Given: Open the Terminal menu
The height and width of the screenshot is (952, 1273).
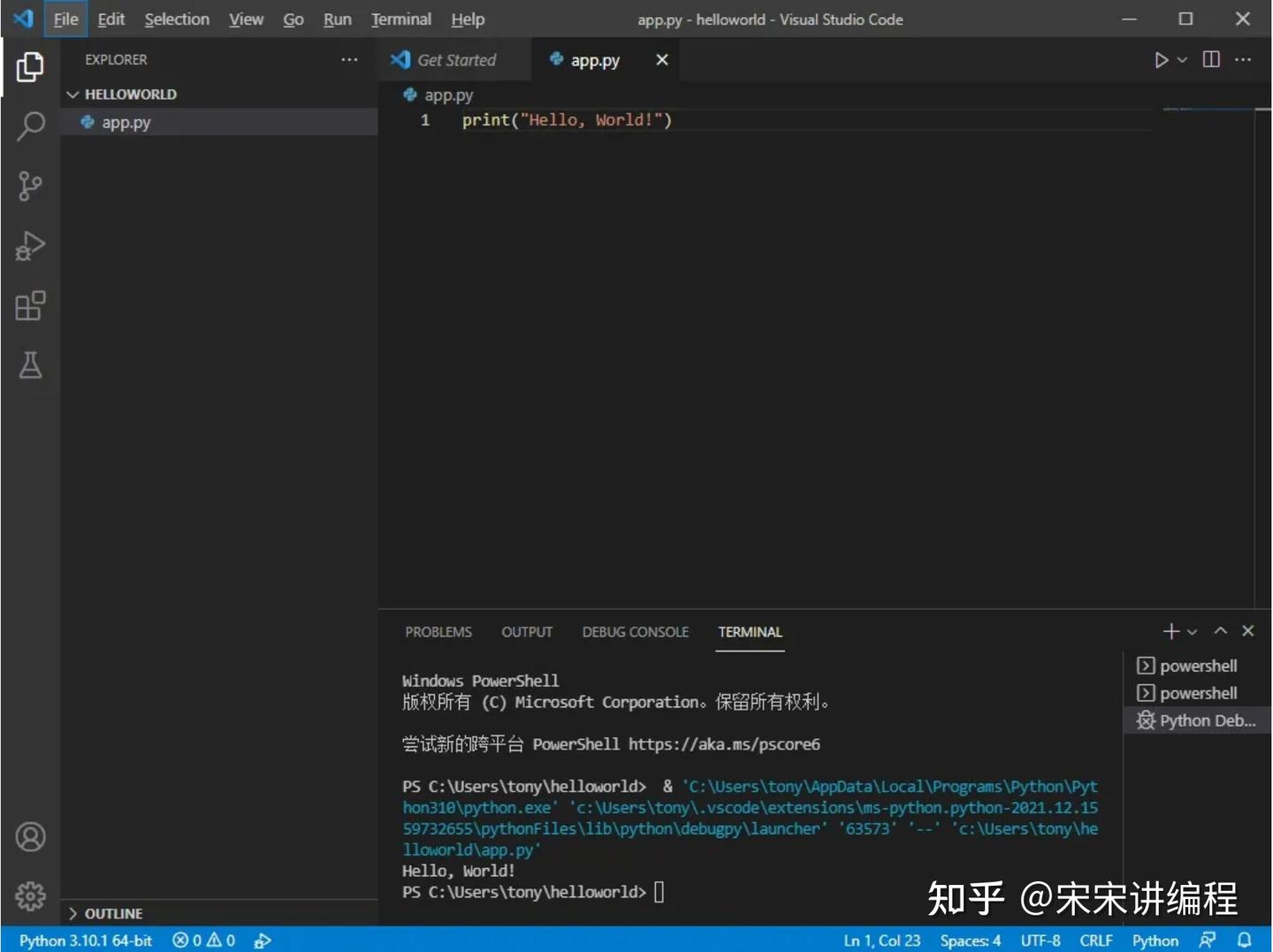Looking at the screenshot, I should point(400,19).
